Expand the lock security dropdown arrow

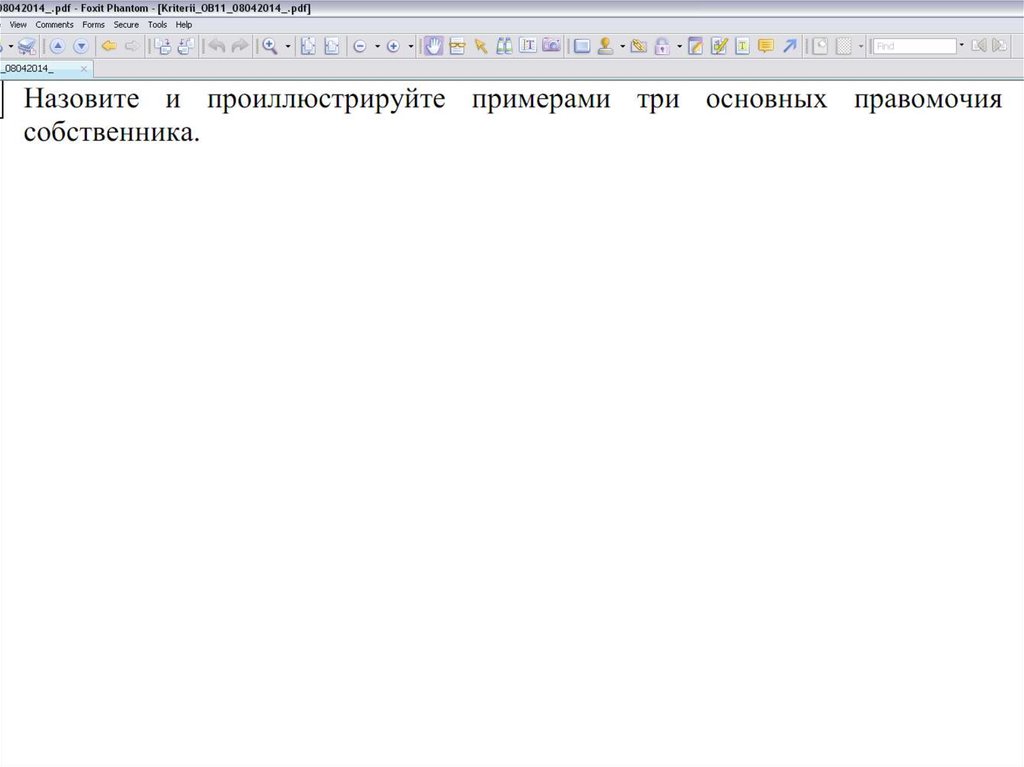click(x=679, y=46)
